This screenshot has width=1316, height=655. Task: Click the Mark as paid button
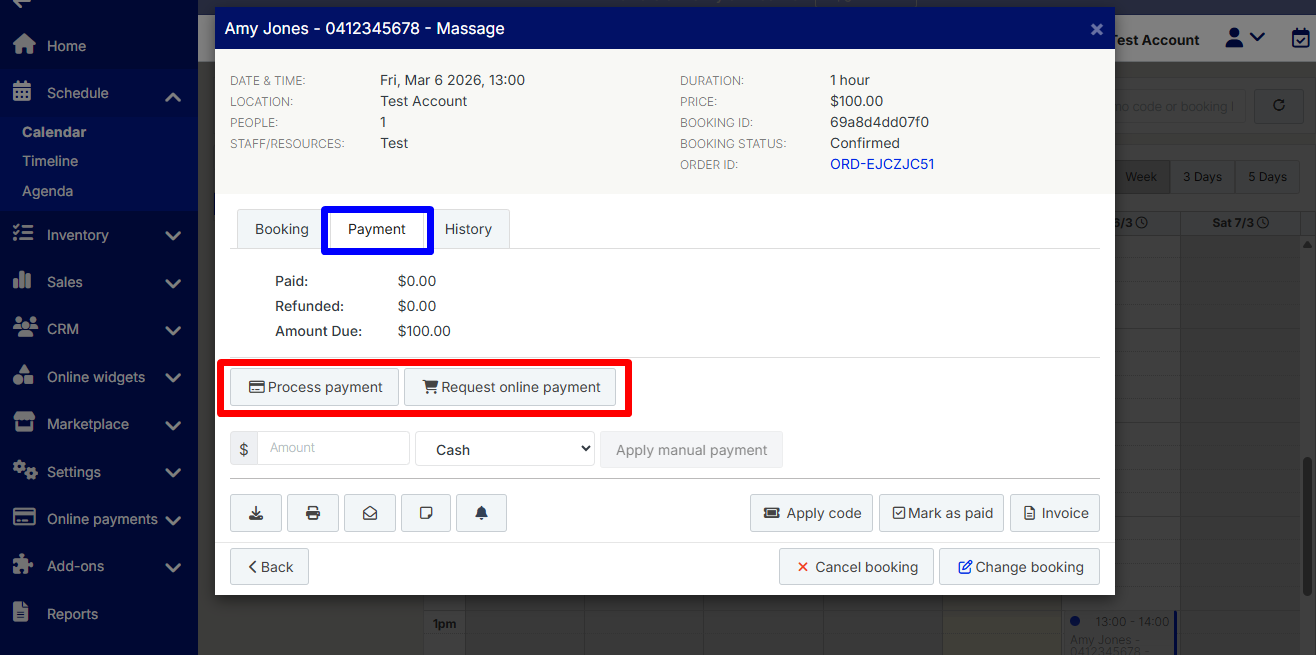(941, 513)
